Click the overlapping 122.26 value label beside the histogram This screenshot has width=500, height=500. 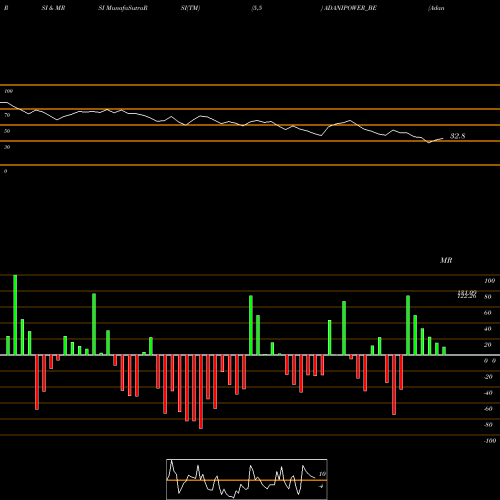467,296
